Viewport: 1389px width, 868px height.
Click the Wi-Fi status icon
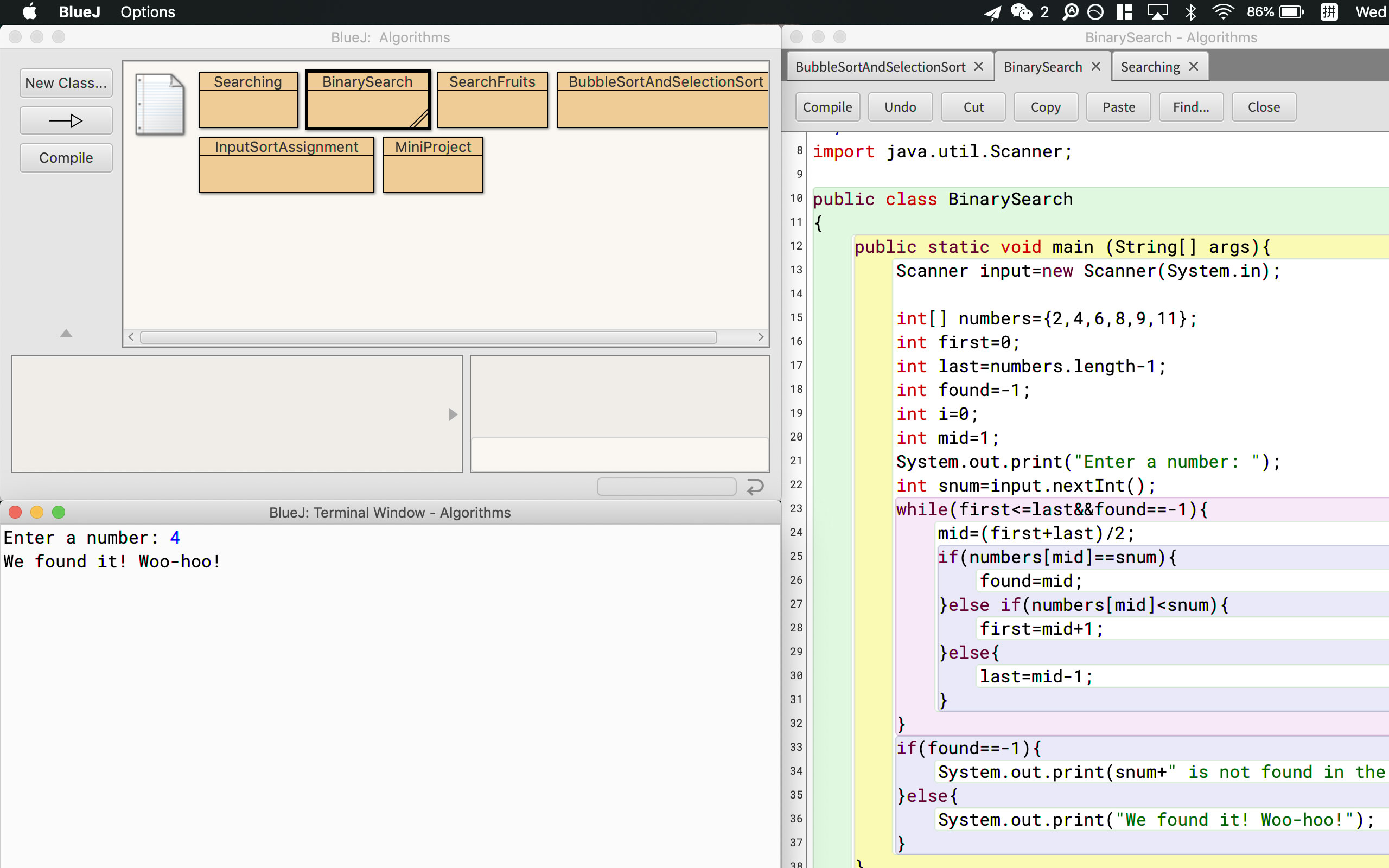[x=1223, y=12]
